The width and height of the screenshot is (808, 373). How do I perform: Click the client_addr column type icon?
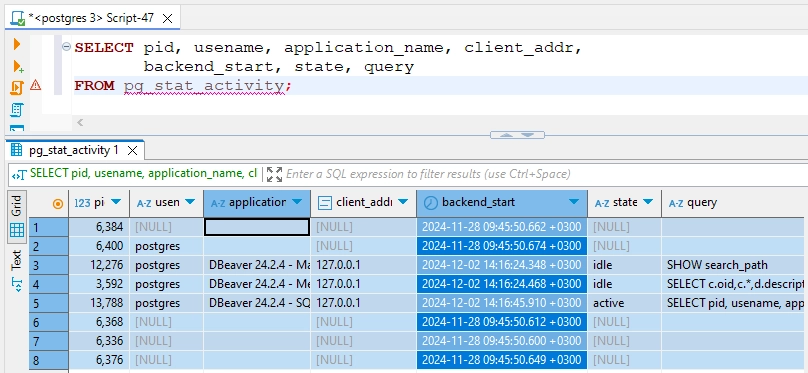[324, 203]
